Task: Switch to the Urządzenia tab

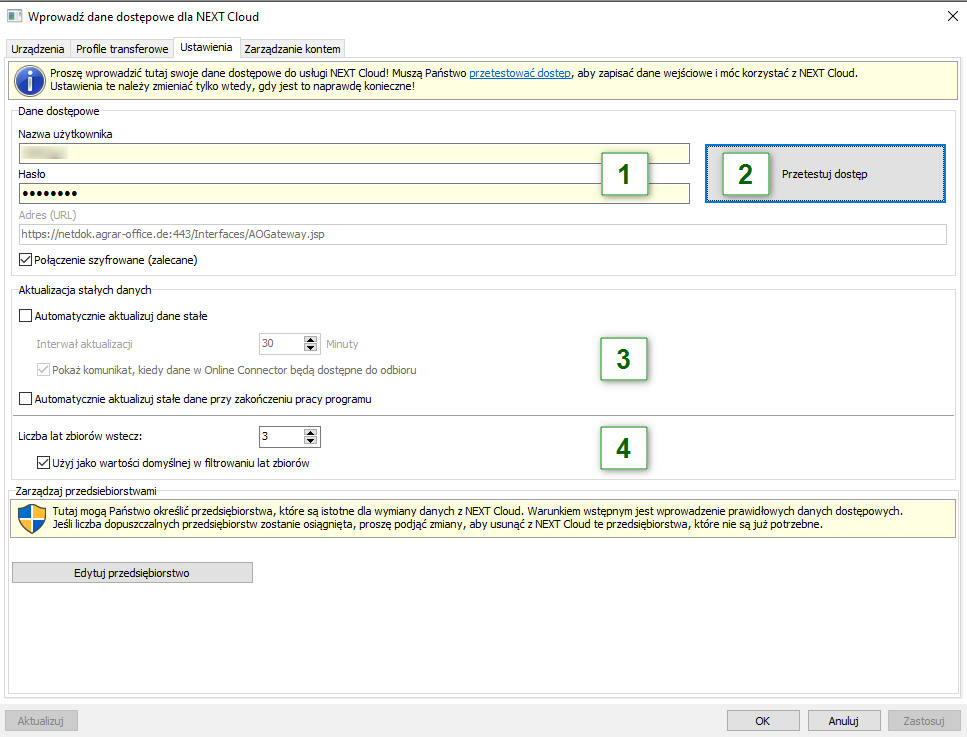Action: click(38, 49)
